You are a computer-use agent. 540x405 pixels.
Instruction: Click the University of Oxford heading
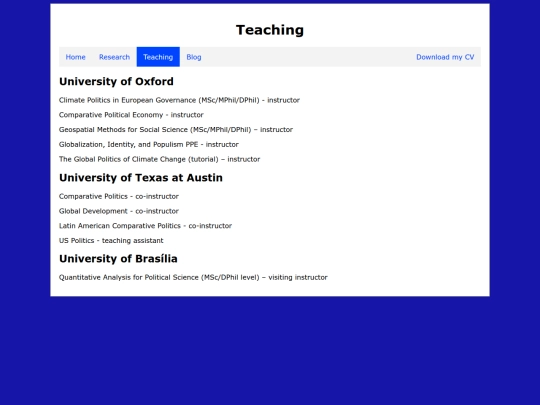click(116, 82)
